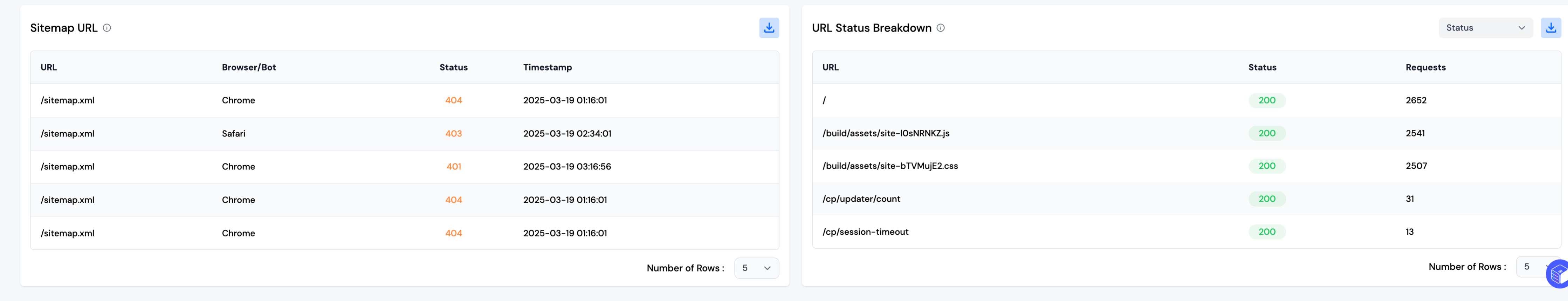Download the URL Status Breakdown data

point(1550,28)
